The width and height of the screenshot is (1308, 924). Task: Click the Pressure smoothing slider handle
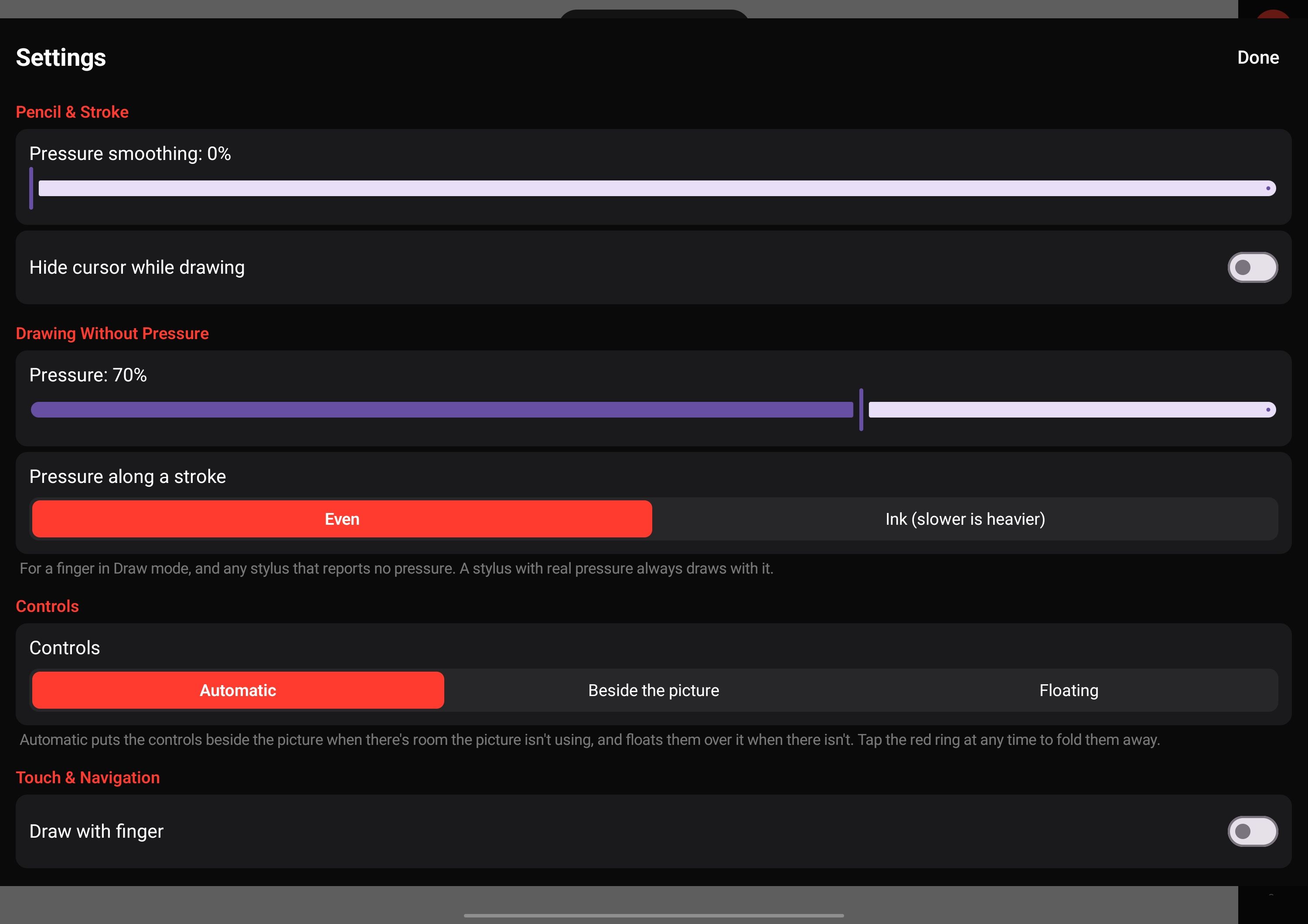31,188
